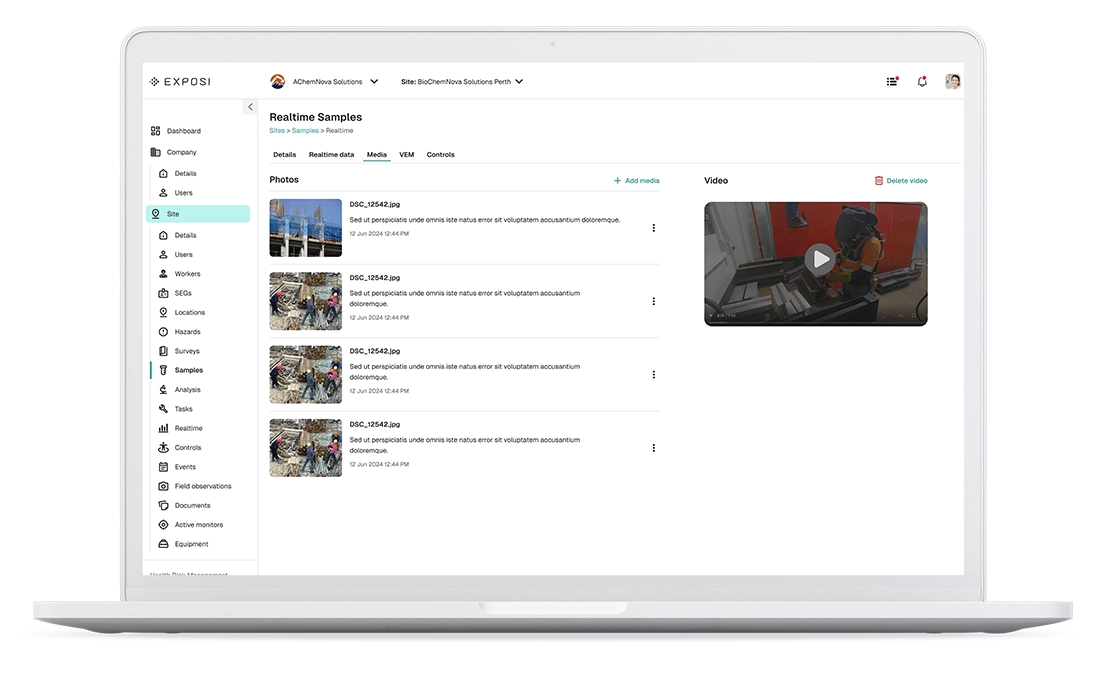Screen dimensions: 1101x683
Task: Open Field observations camera item
Action: pos(202,486)
